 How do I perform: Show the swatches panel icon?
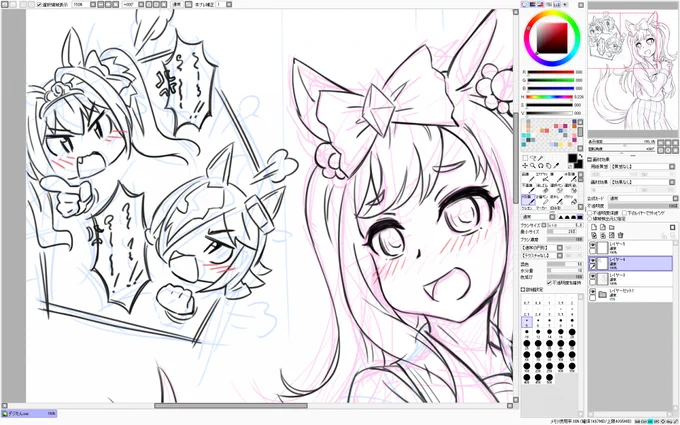pos(557,4)
